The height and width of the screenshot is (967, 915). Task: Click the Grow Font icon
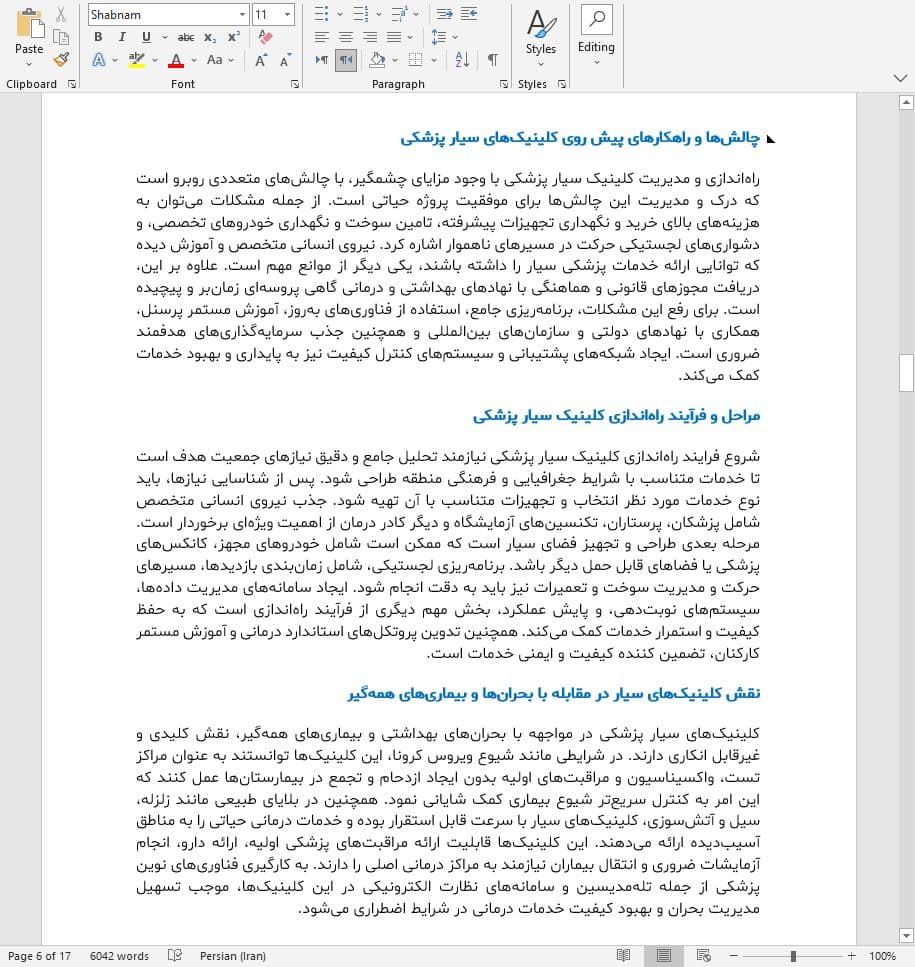click(260, 60)
